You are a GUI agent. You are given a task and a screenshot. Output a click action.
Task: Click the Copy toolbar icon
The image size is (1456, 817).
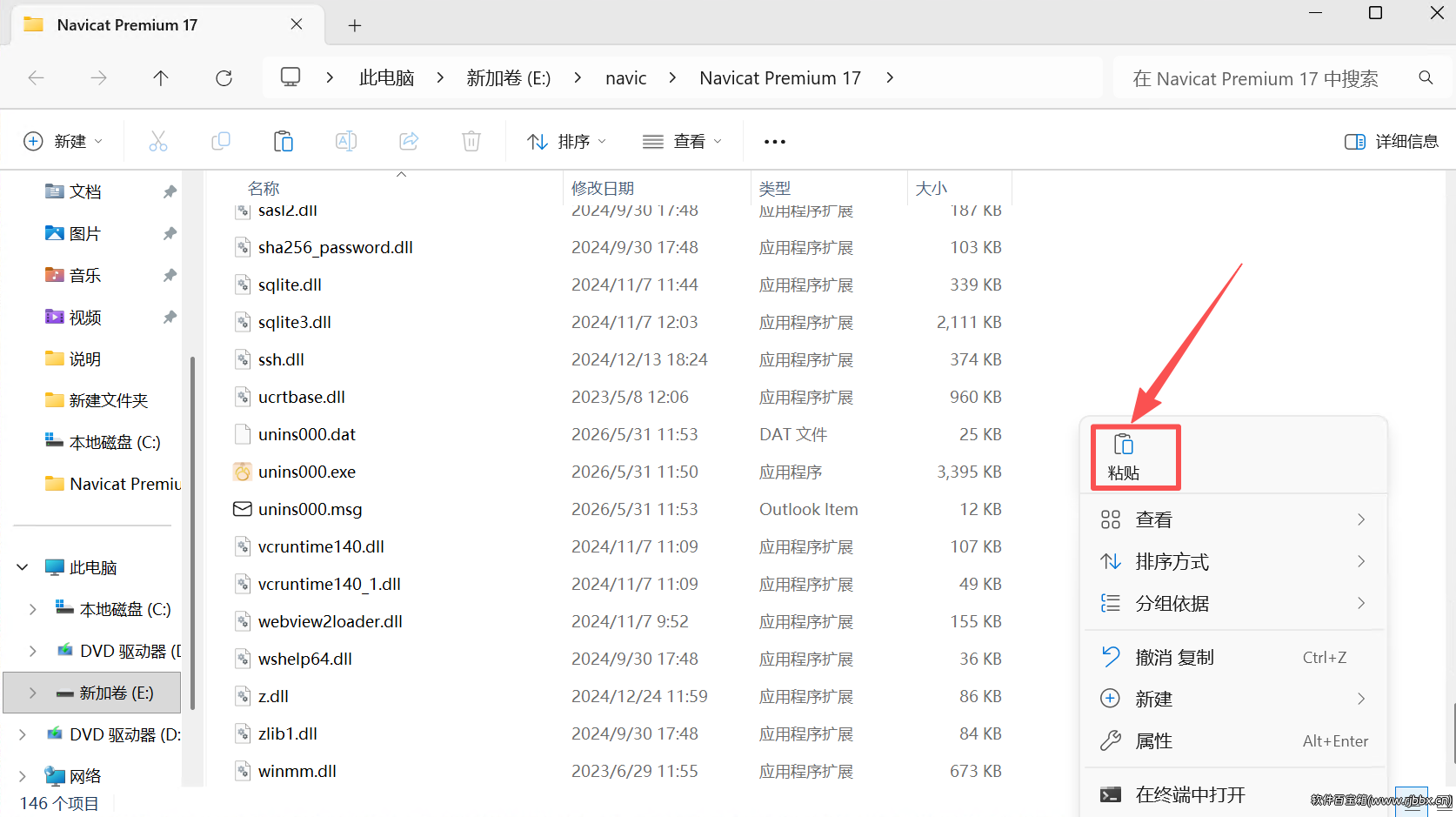pyautogui.click(x=221, y=141)
